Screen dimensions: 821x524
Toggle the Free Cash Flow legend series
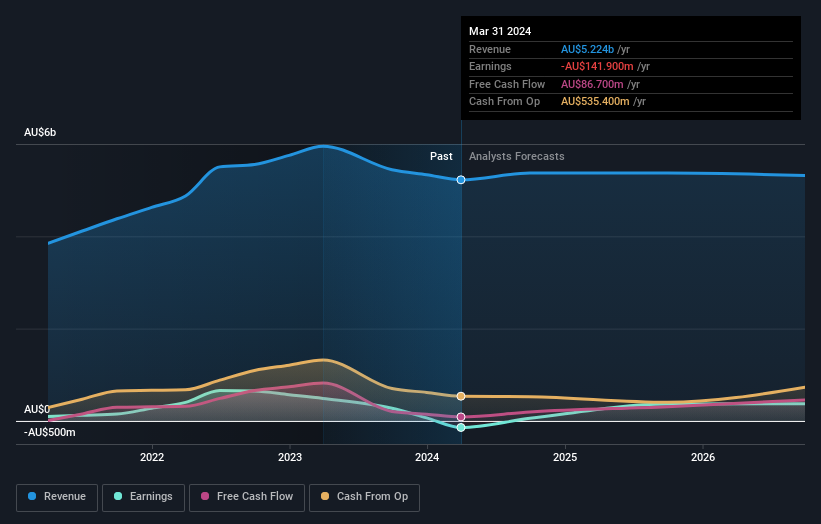pos(247,497)
